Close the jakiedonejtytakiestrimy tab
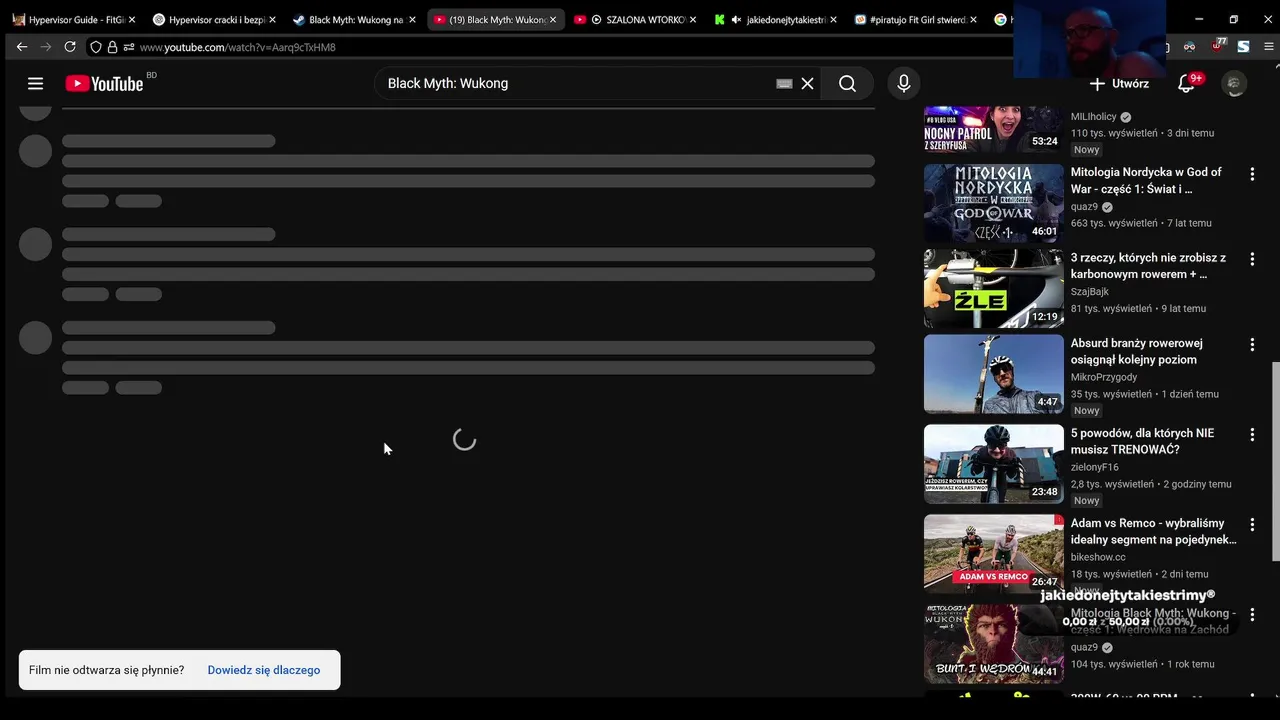This screenshot has height=720, width=1280. pyautogui.click(x=833, y=19)
